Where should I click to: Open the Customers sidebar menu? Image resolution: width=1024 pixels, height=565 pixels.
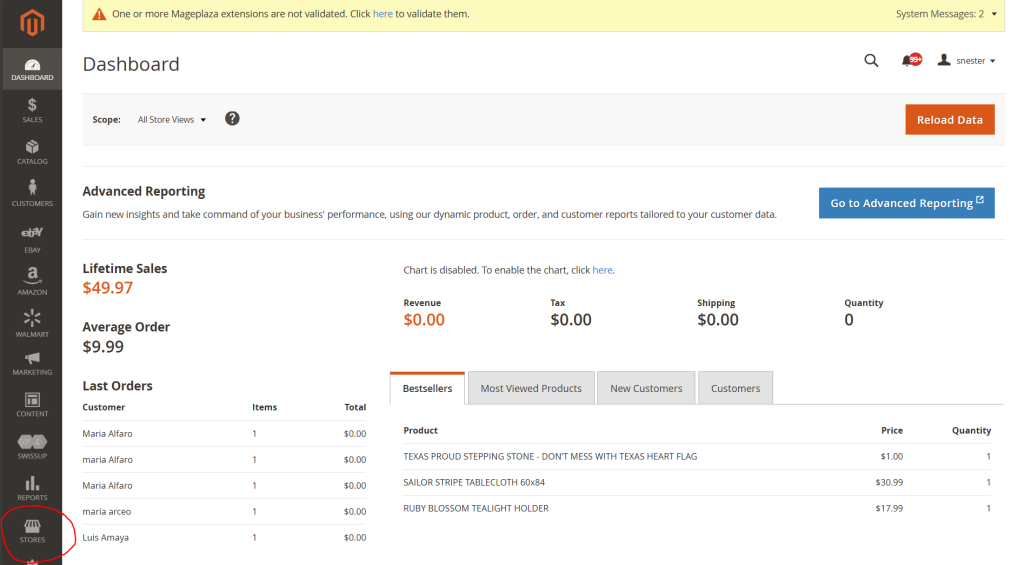[x=32, y=194]
